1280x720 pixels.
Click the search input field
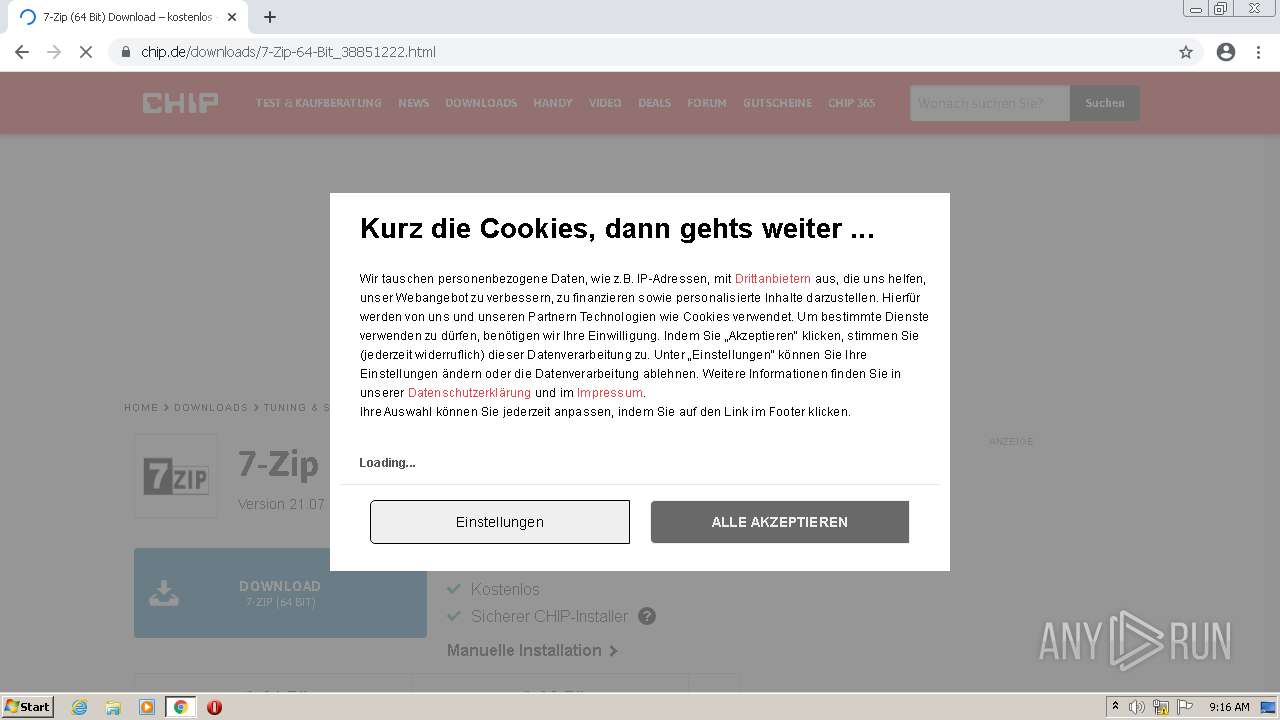[x=990, y=103]
